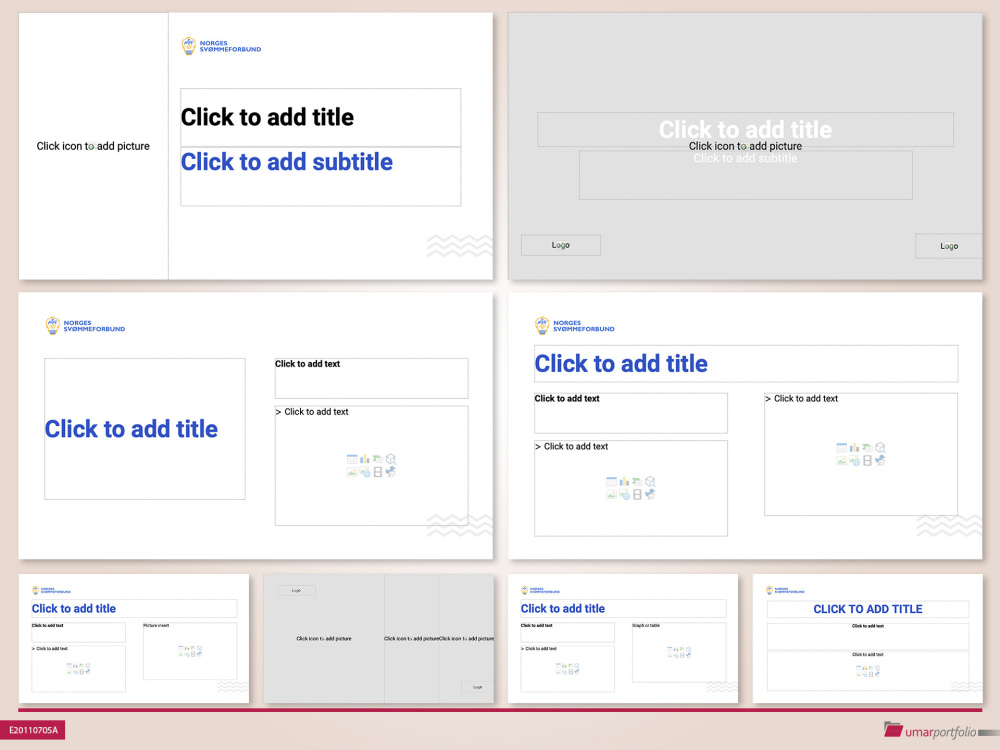Click the Insert Video icon in the left-title slide
1000x750 pixels.
click(378, 472)
